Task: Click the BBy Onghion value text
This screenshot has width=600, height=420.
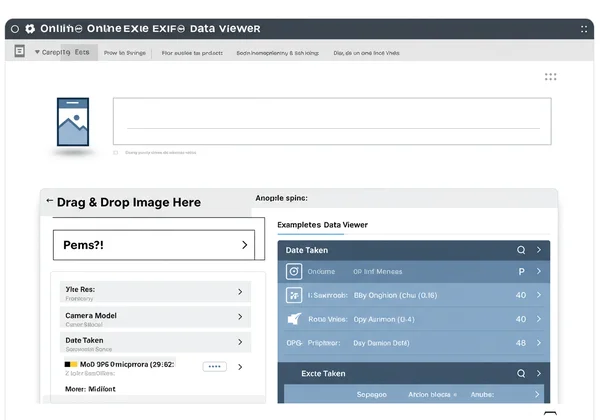Action: (395, 295)
